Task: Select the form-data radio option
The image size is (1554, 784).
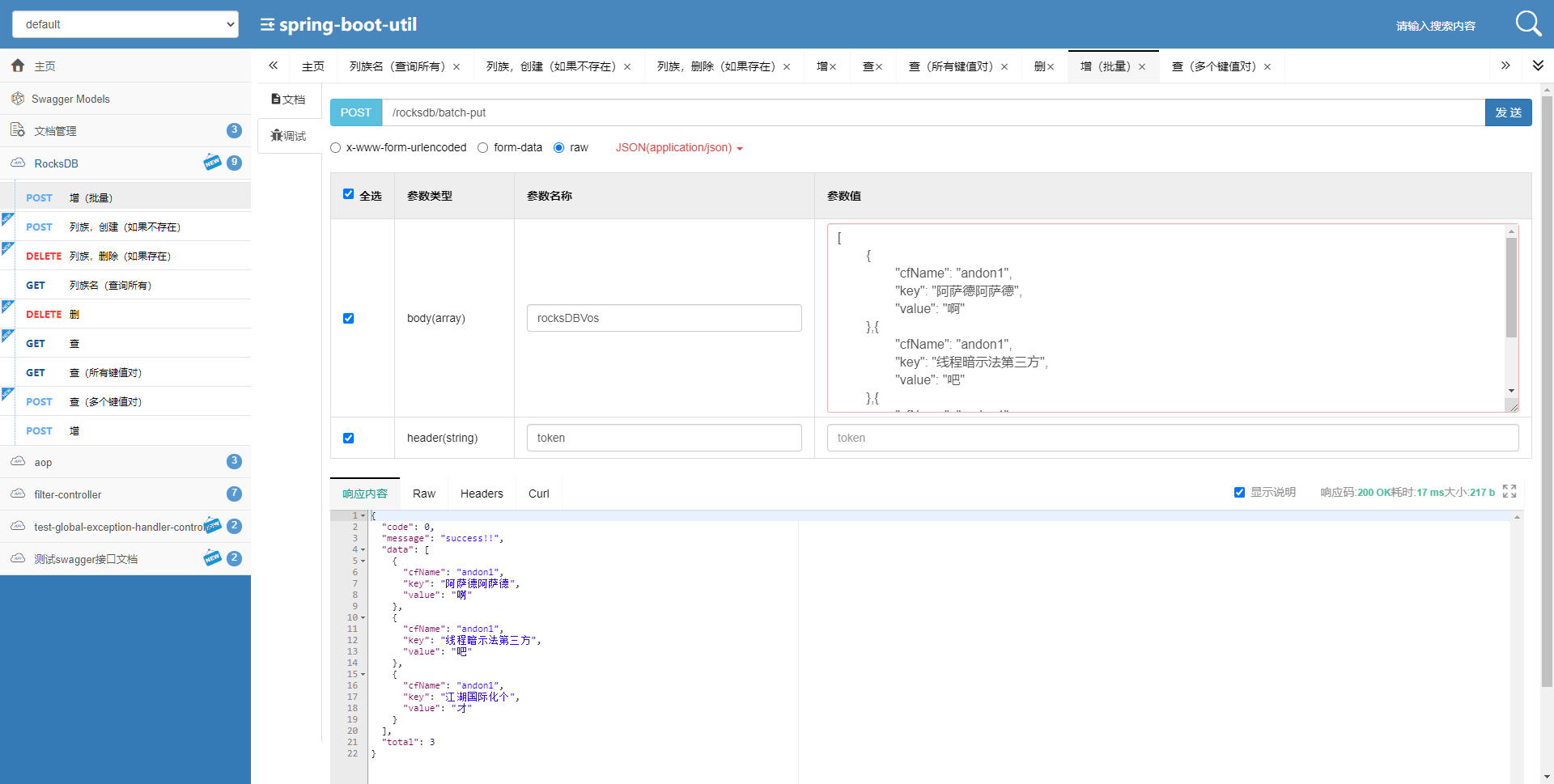Action: [x=482, y=147]
